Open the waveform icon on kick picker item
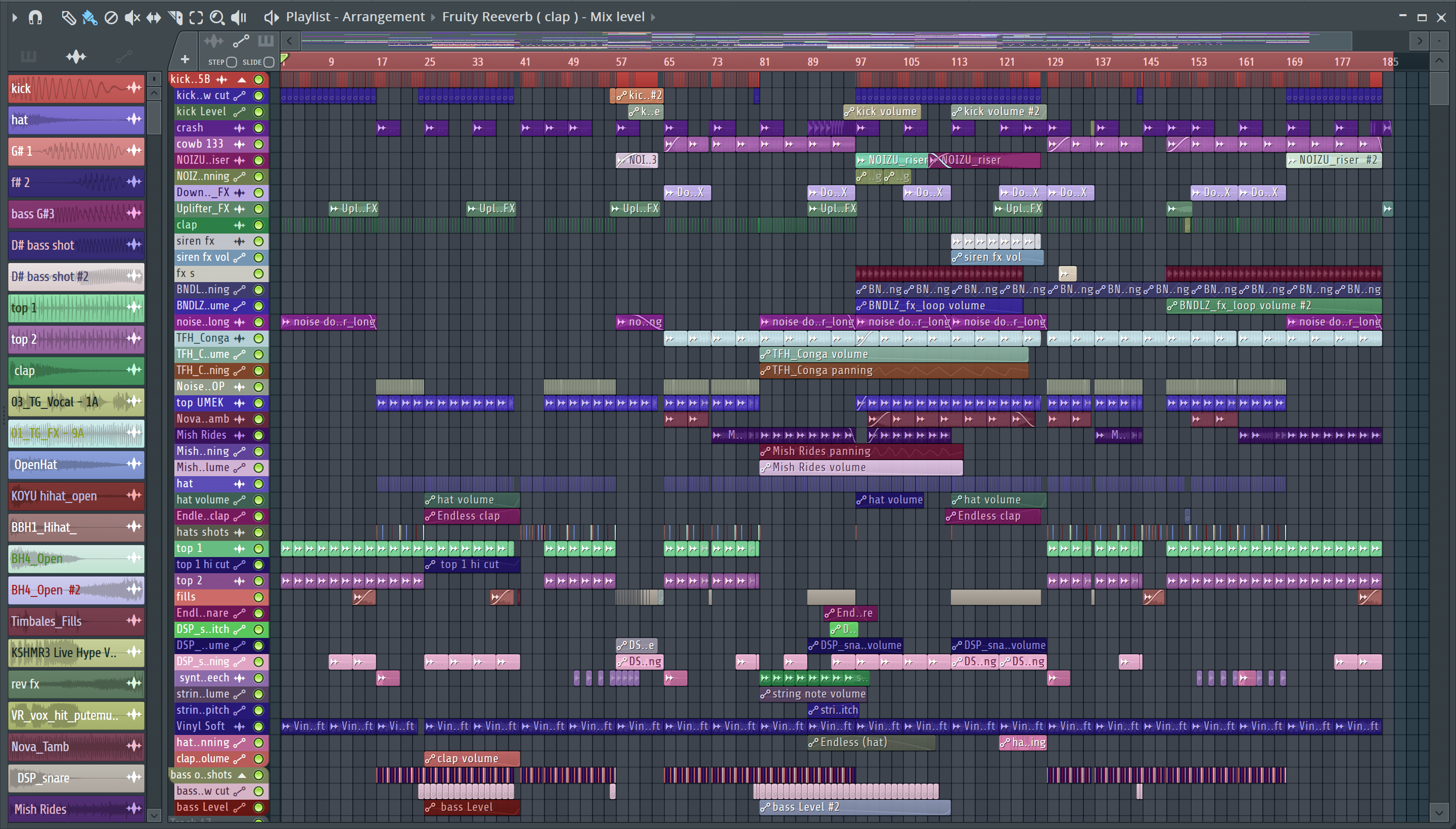The height and width of the screenshot is (829, 1456). coord(134,87)
